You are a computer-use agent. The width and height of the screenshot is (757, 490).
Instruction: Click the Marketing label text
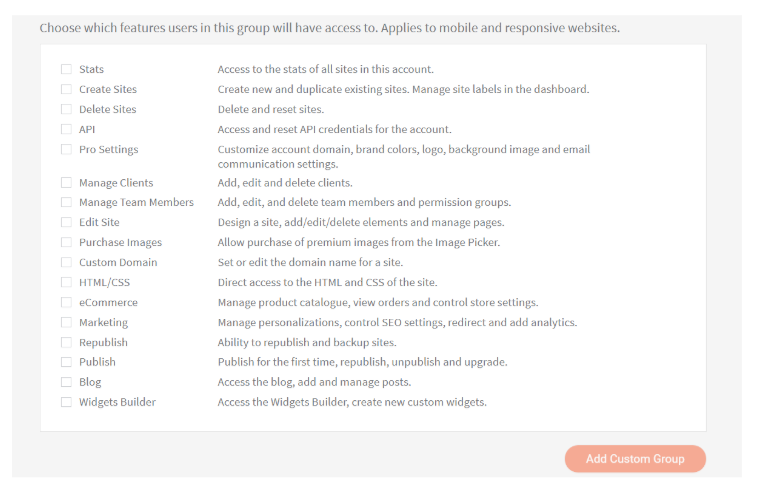pyautogui.click(x=103, y=322)
